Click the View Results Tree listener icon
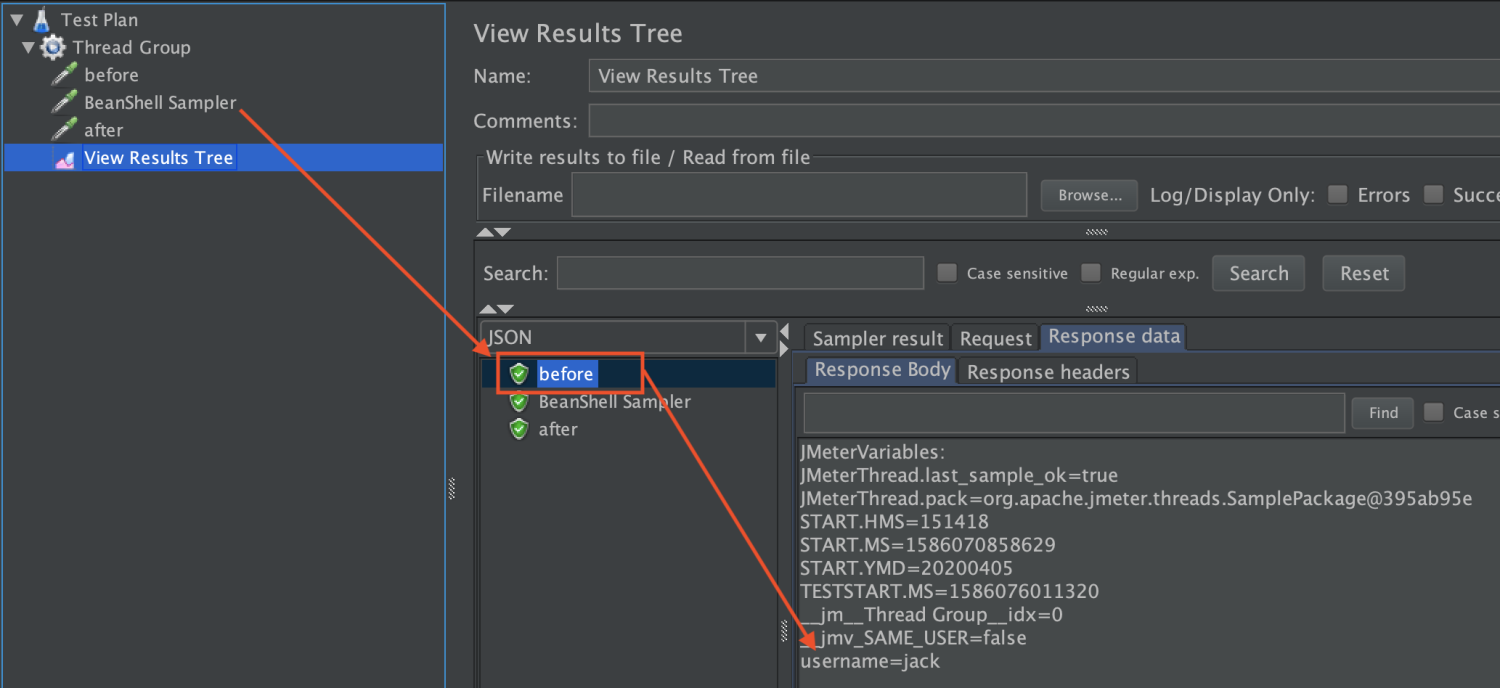Screen dimensions: 1500x688 coord(65,158)
